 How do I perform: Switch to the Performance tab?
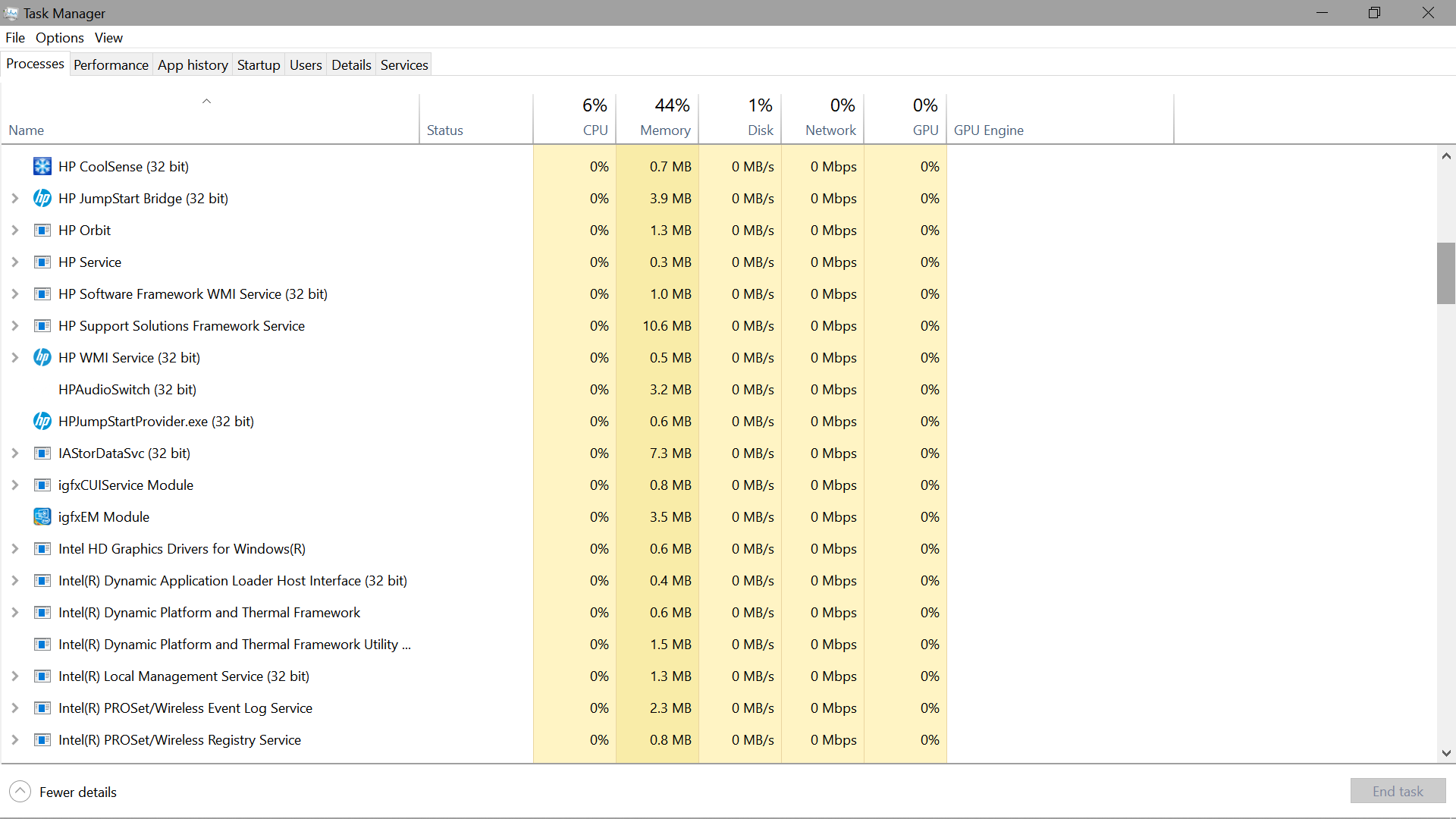point(111,65)
